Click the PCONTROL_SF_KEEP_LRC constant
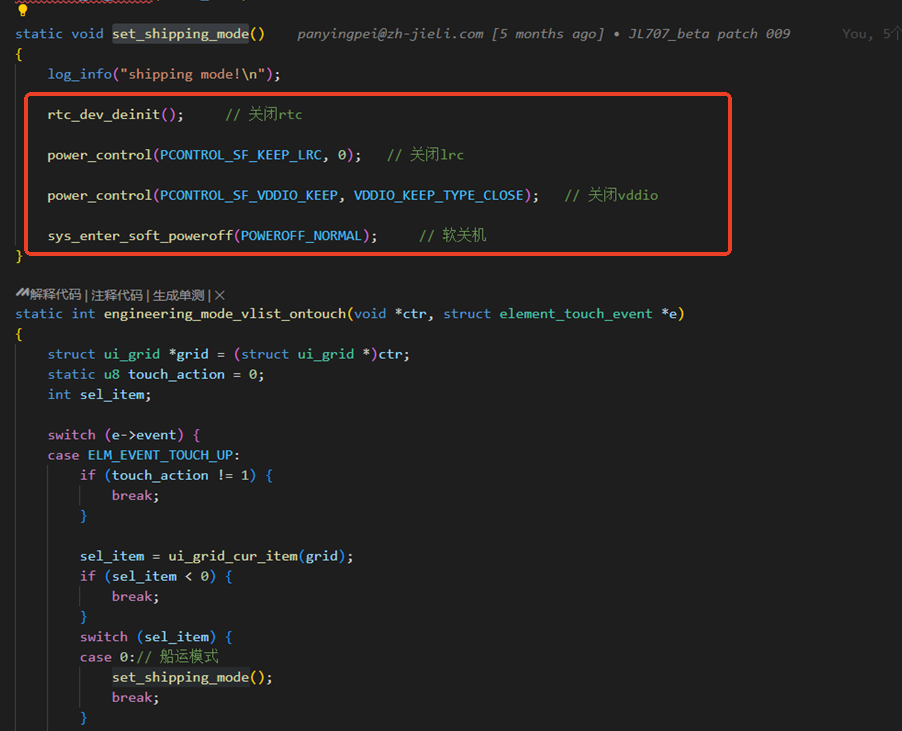902x731 pixels. tap(240, 155)
